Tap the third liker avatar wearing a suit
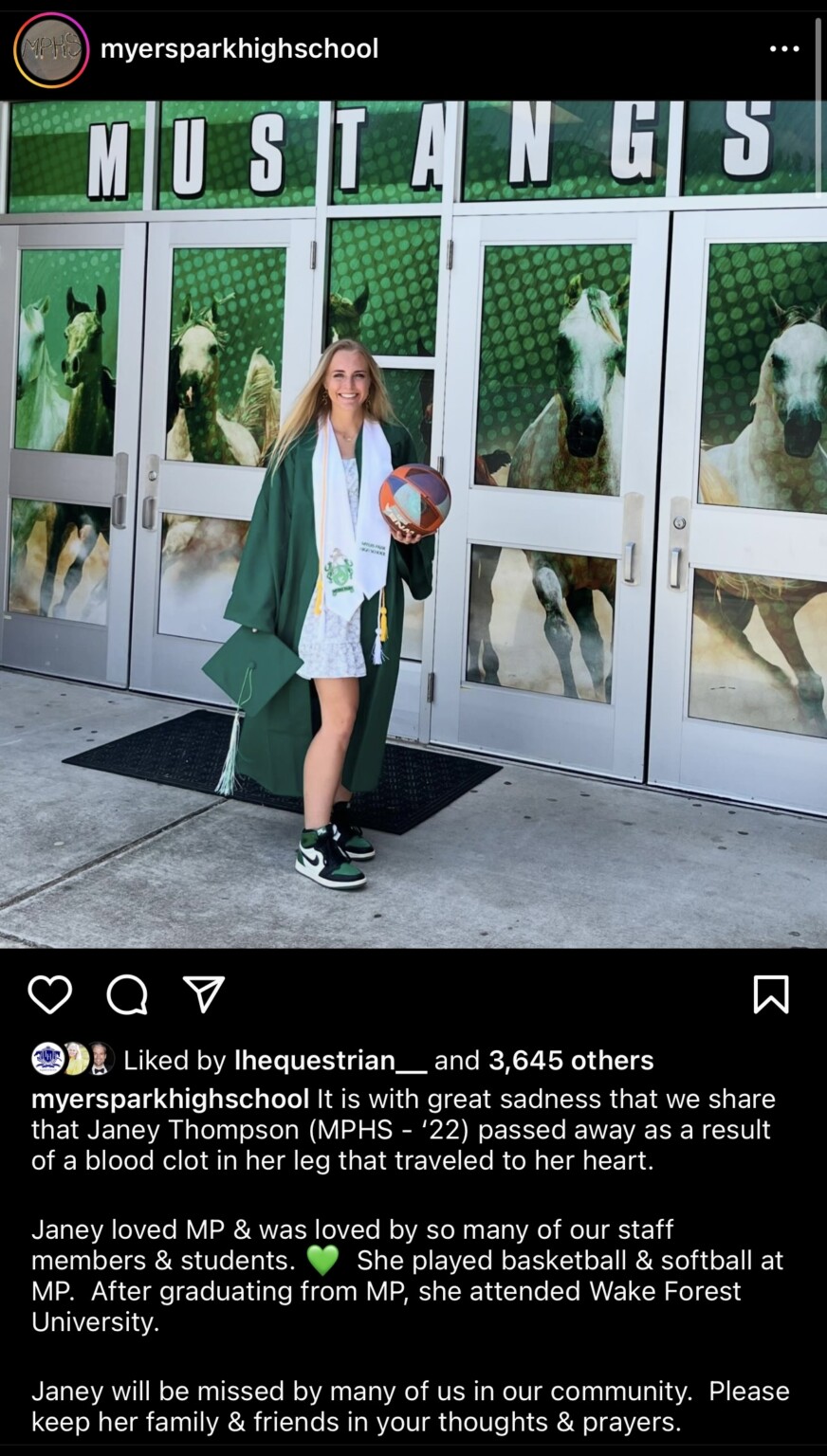The image size is (827, 1456). click(101, 1059)
